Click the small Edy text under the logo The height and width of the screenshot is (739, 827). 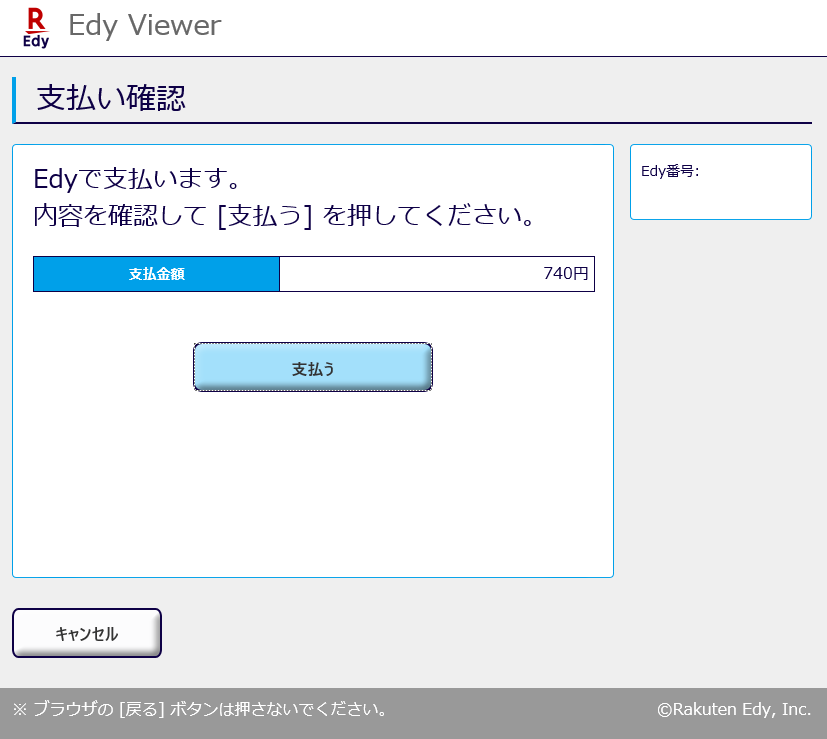(36, 41)
